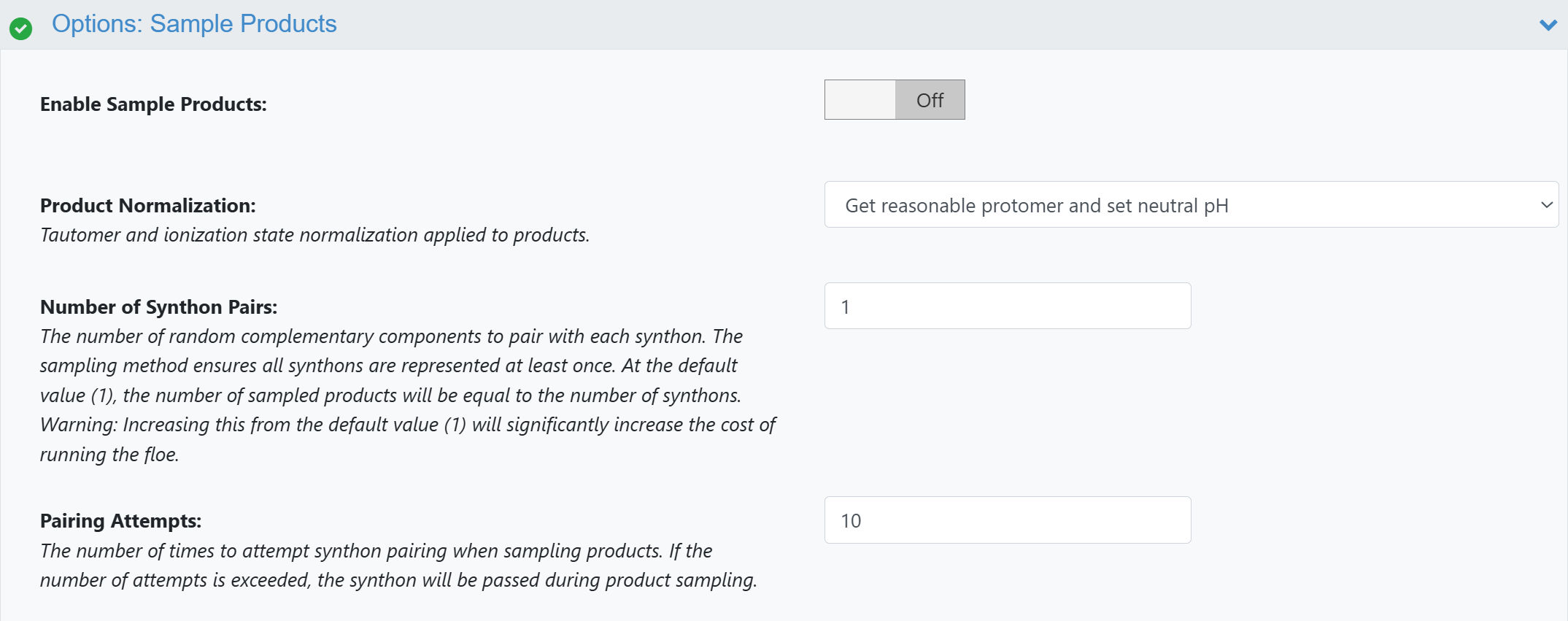
Task: Click the random complementary components description line
Action: [391, 336]
